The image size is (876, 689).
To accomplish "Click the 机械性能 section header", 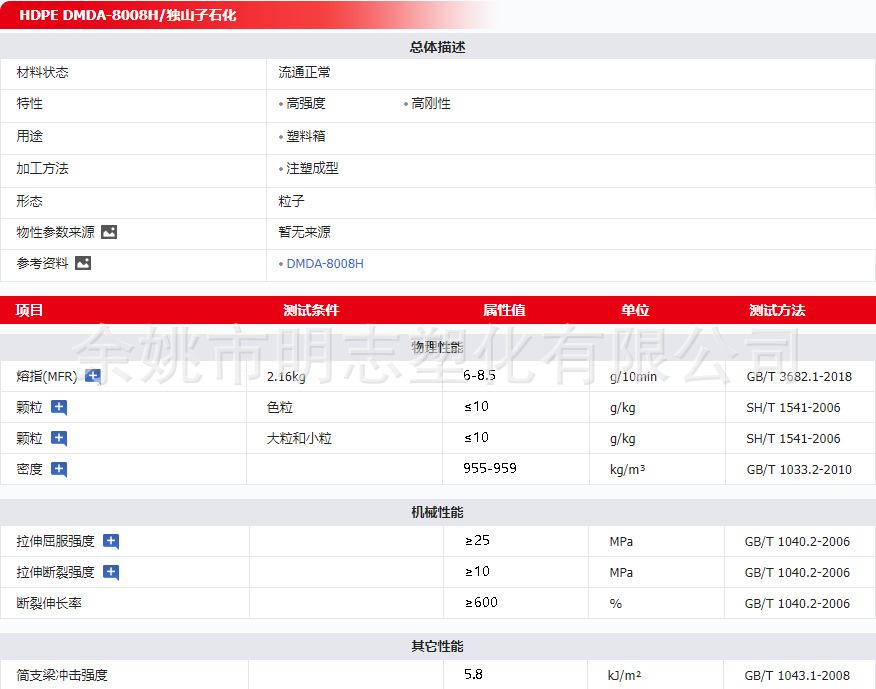I will tap(437, 512).
